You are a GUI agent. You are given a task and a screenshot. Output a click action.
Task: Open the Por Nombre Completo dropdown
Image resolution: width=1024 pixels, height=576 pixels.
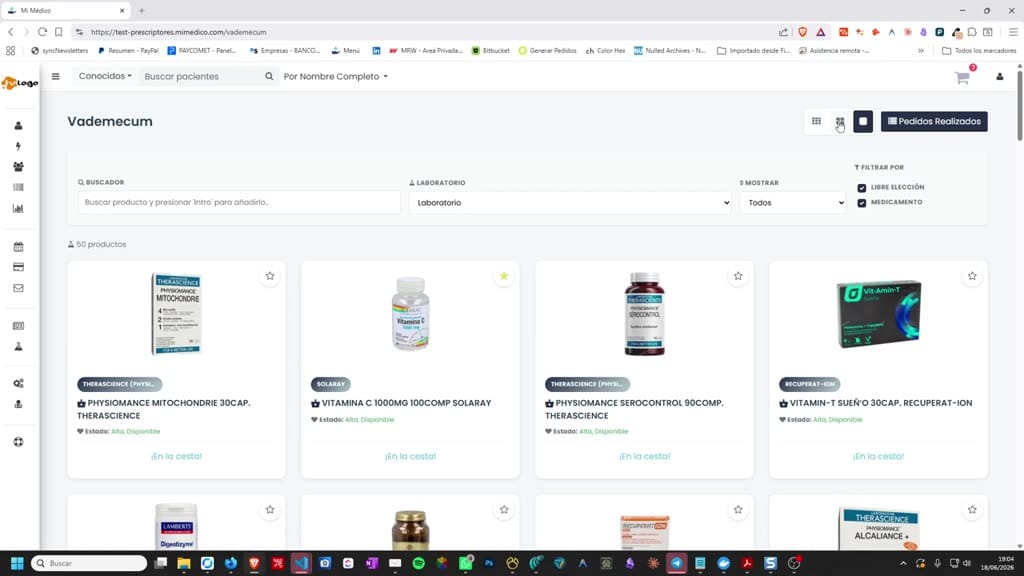pos(336,76)
